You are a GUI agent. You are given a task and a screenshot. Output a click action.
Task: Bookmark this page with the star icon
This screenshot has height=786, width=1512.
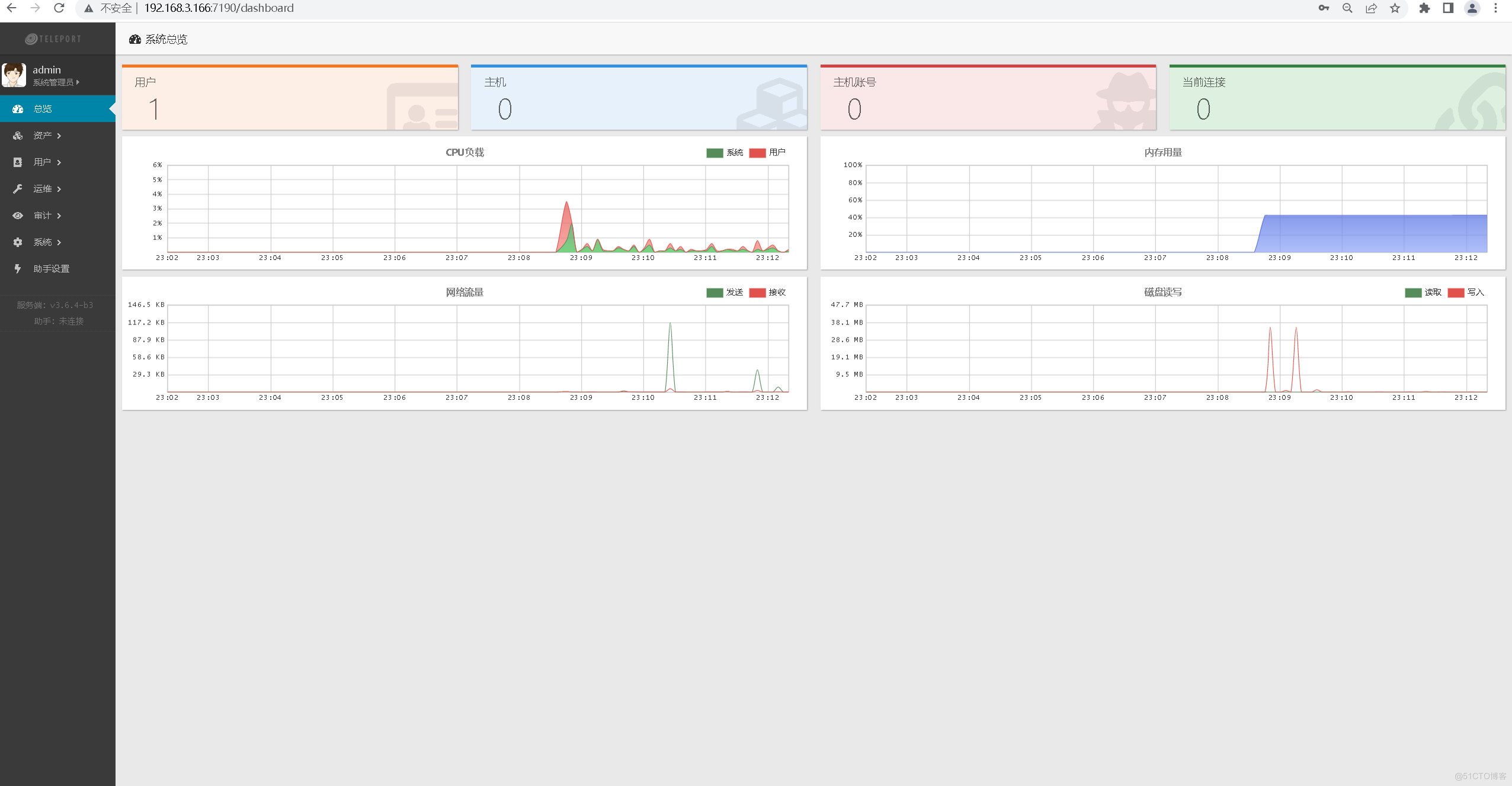1395,8
